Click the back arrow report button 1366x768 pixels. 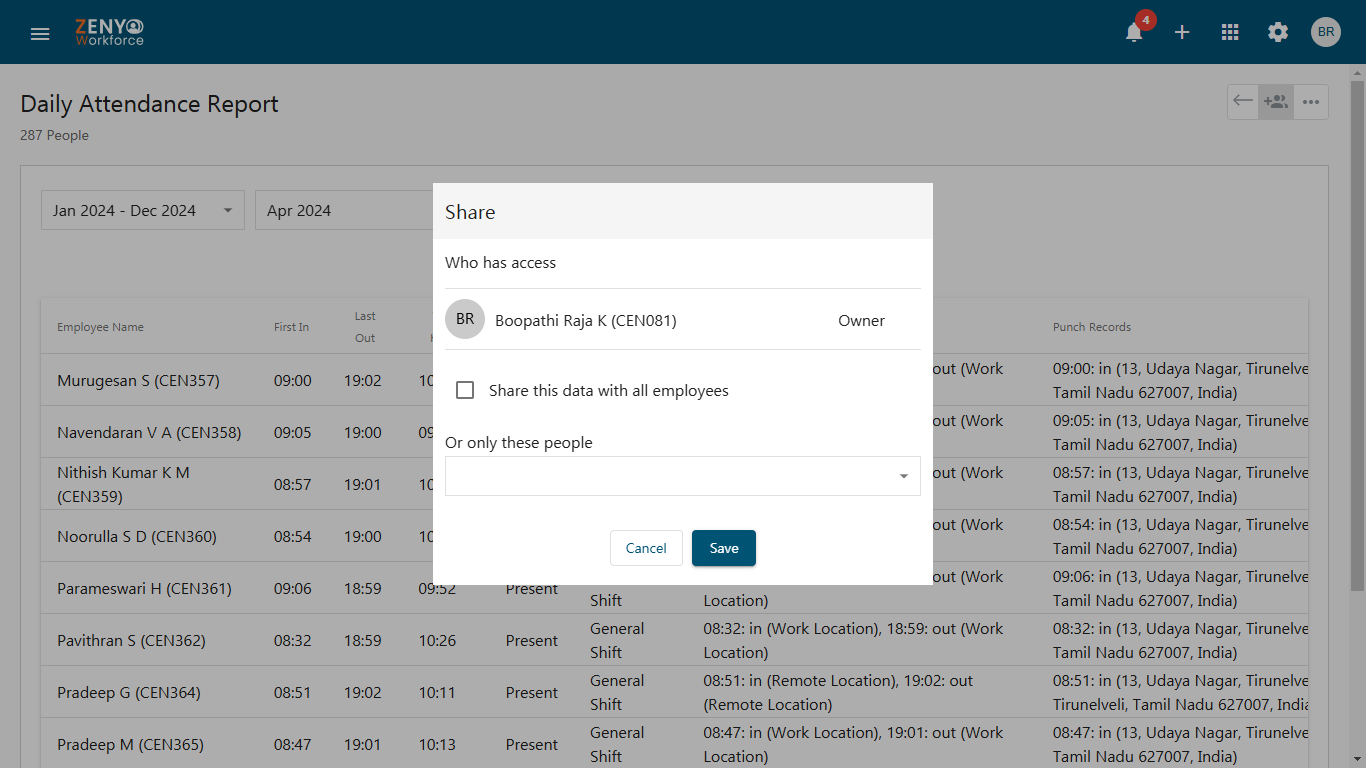1243,101
